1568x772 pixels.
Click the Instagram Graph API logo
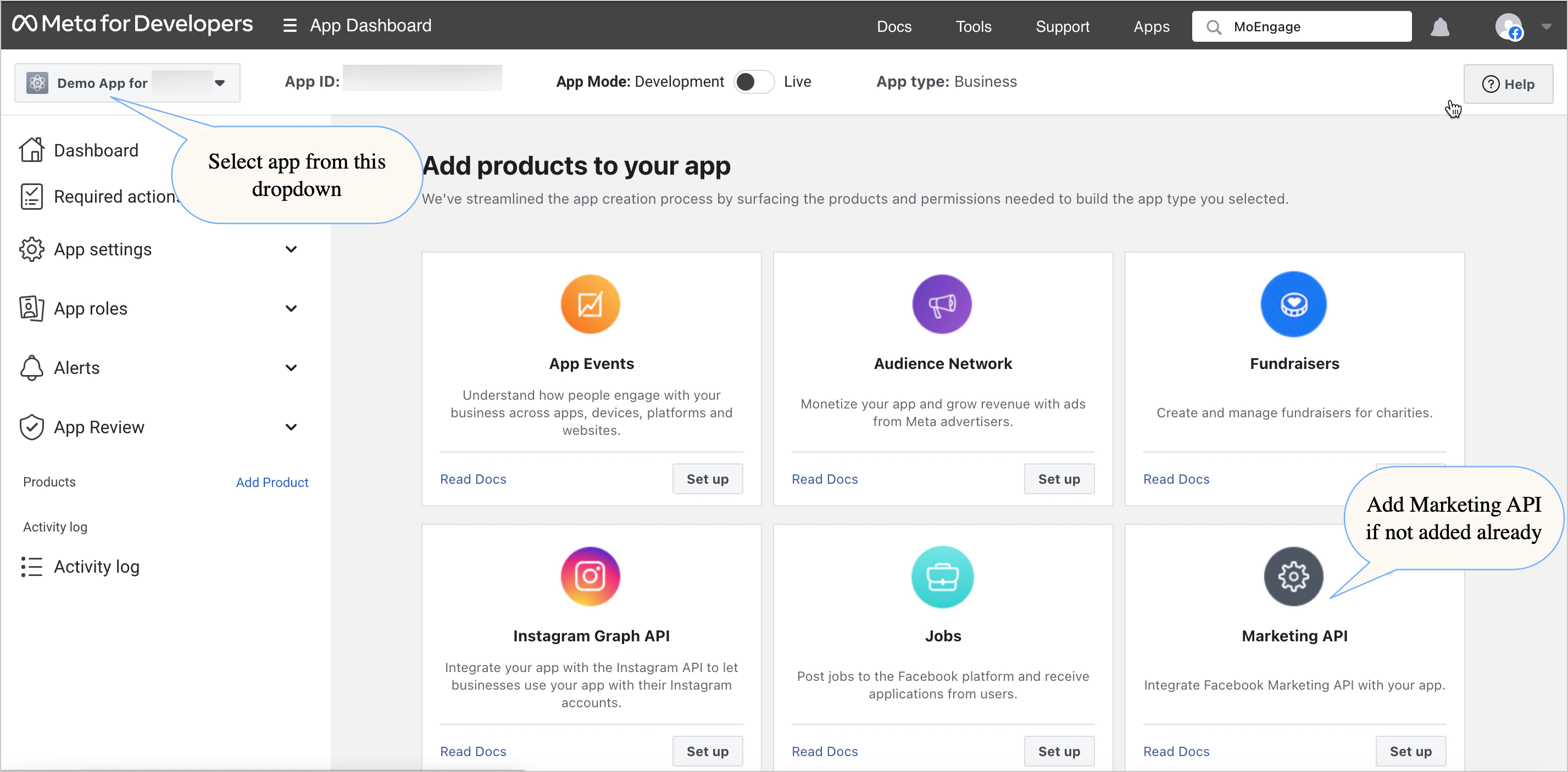tap(590, 576)
